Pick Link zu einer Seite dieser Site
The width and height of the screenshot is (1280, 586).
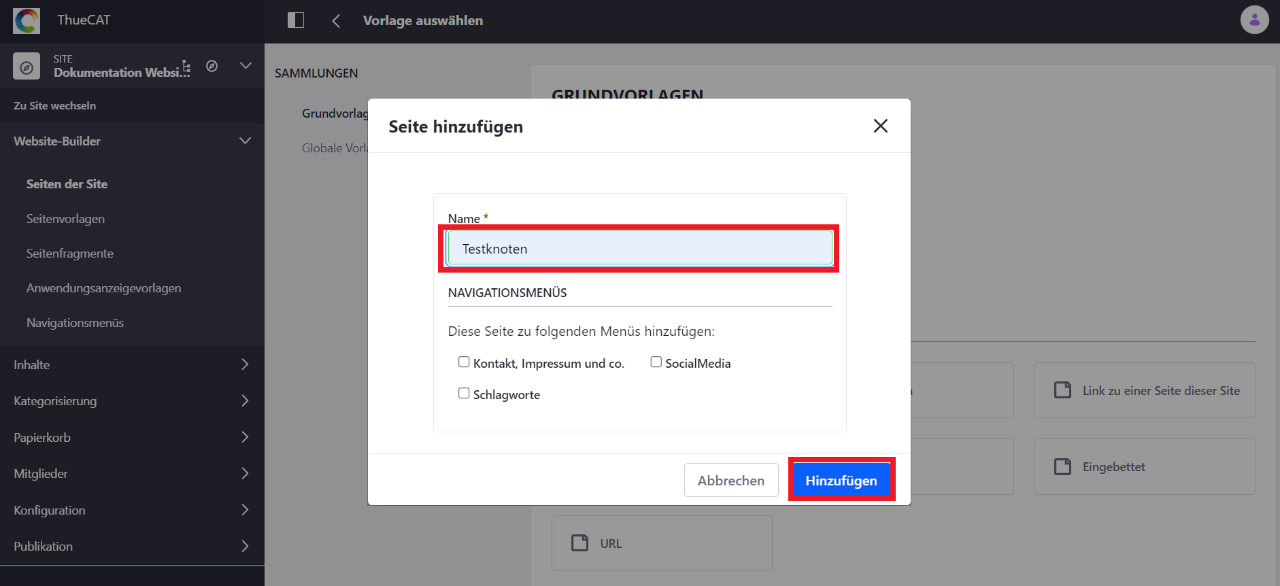pos(1144,390)
